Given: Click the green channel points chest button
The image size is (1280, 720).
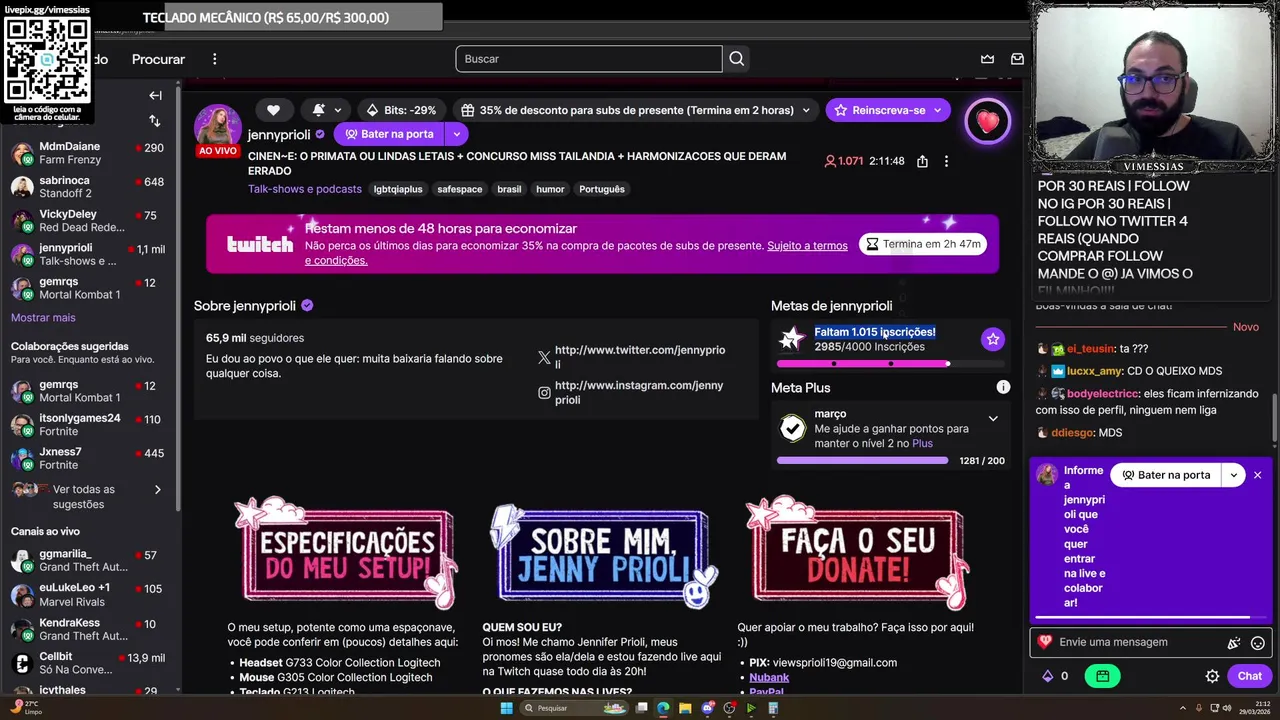Looking at the screenshot, I should coord(1103,676).
